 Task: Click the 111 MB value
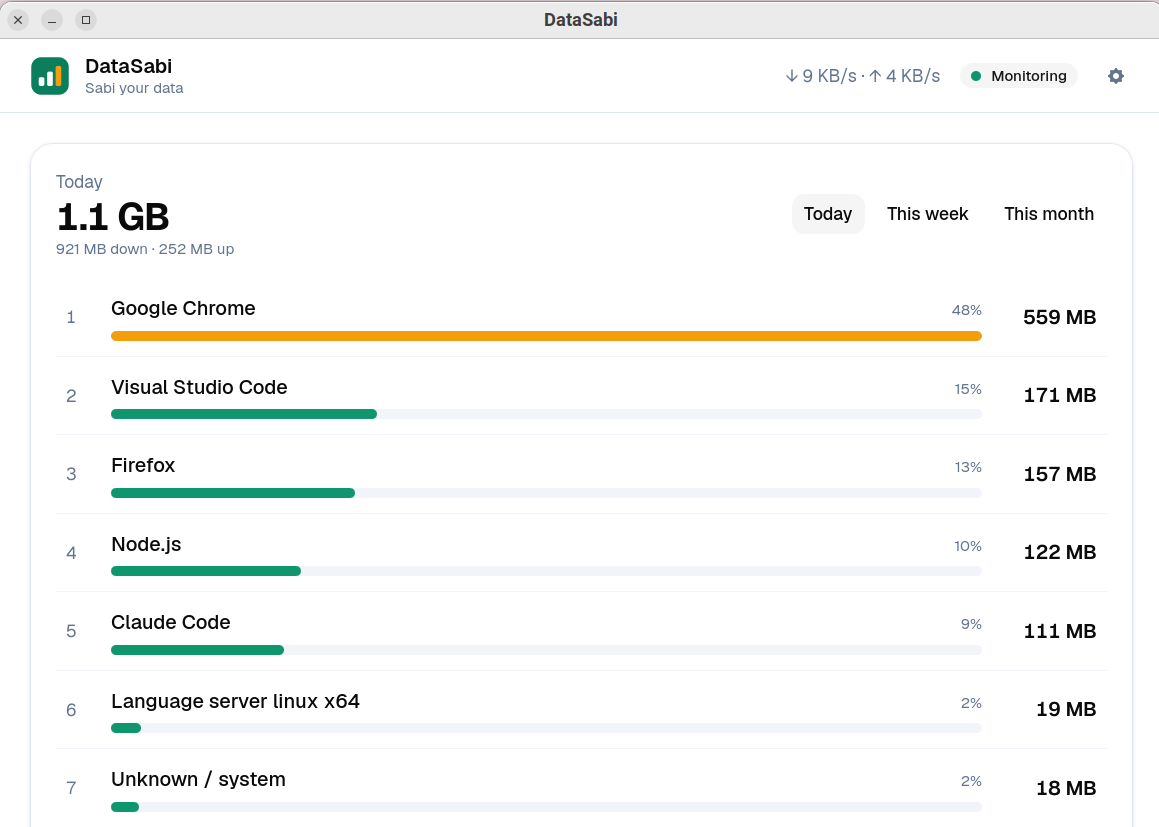click(x=1059, y=631)
